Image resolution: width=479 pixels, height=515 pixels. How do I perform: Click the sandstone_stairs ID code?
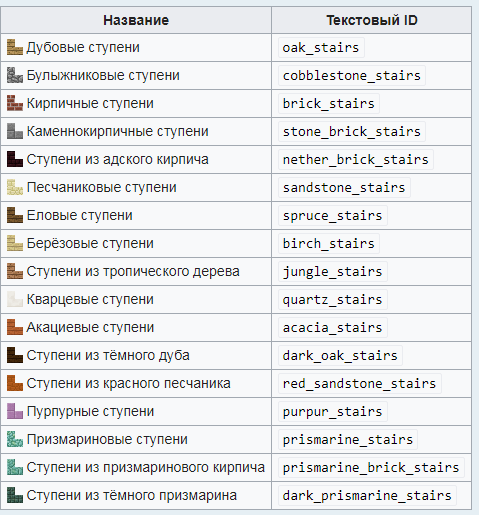pyautogui.click(x=344, y=188)
